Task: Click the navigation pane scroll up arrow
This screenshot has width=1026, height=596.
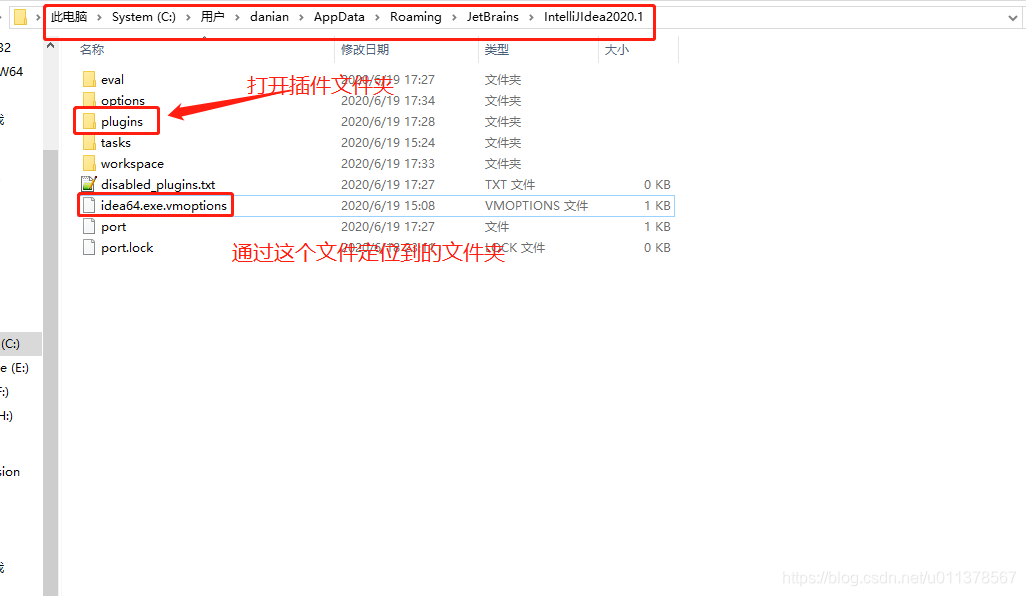Action: coord(50,46)
